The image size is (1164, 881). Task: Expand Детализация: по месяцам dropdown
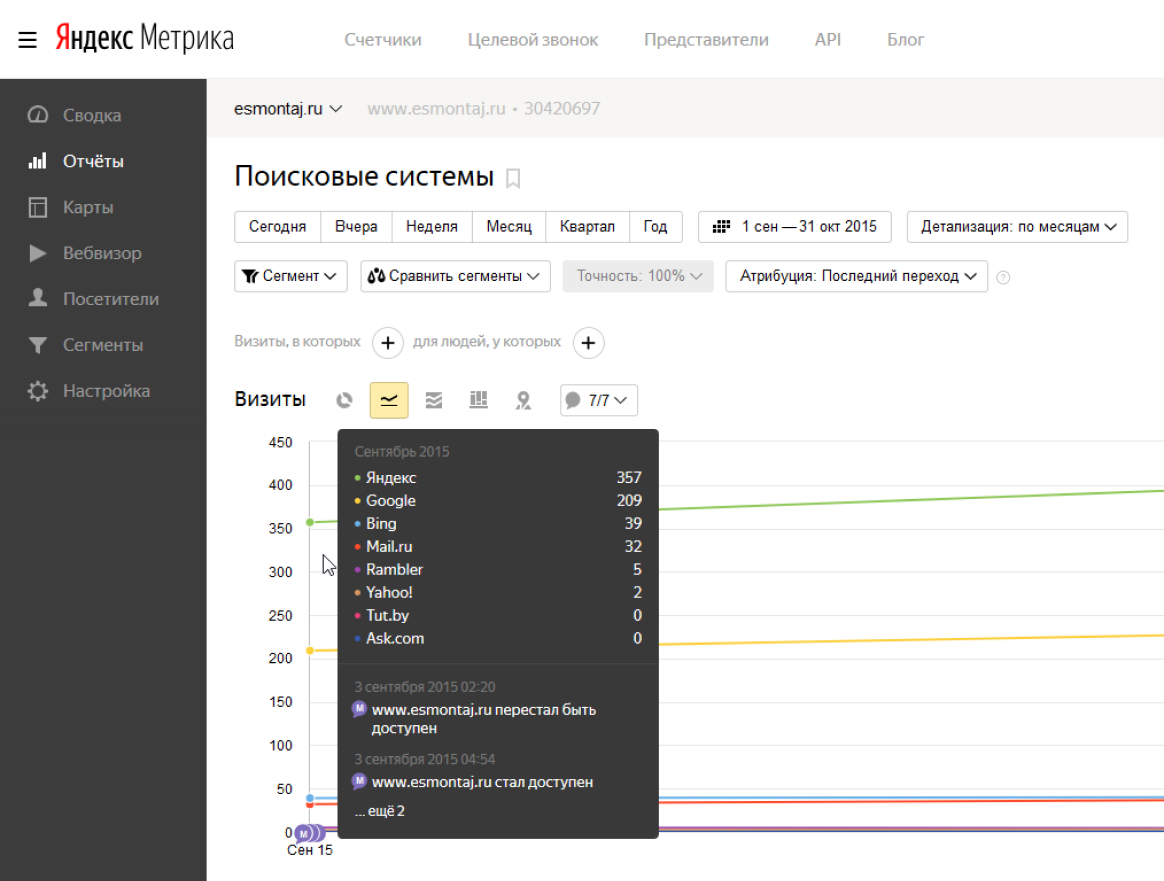coord(1017,227)
